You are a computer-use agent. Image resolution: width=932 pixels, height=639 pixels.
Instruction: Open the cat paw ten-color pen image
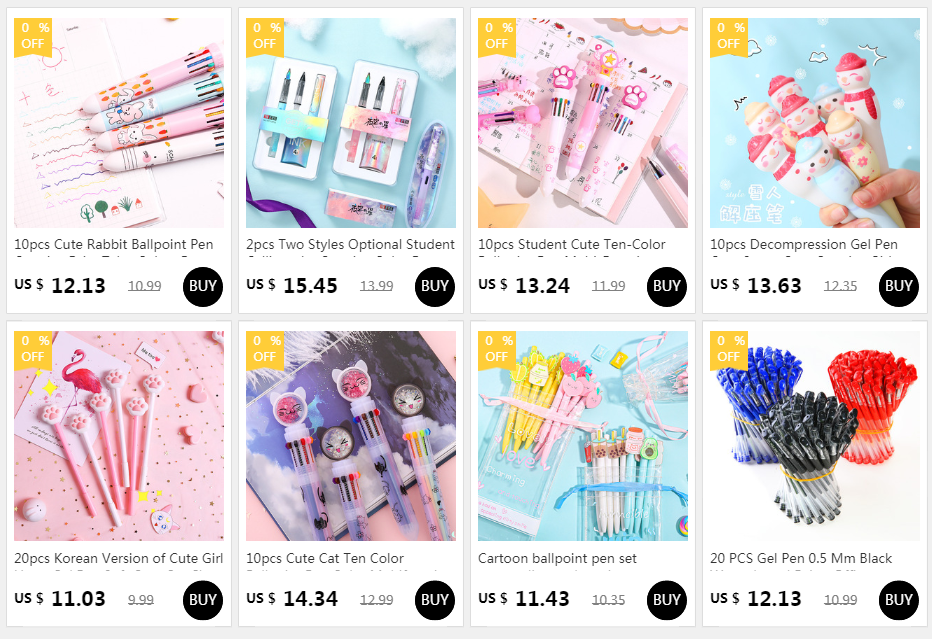pos(582,122)
